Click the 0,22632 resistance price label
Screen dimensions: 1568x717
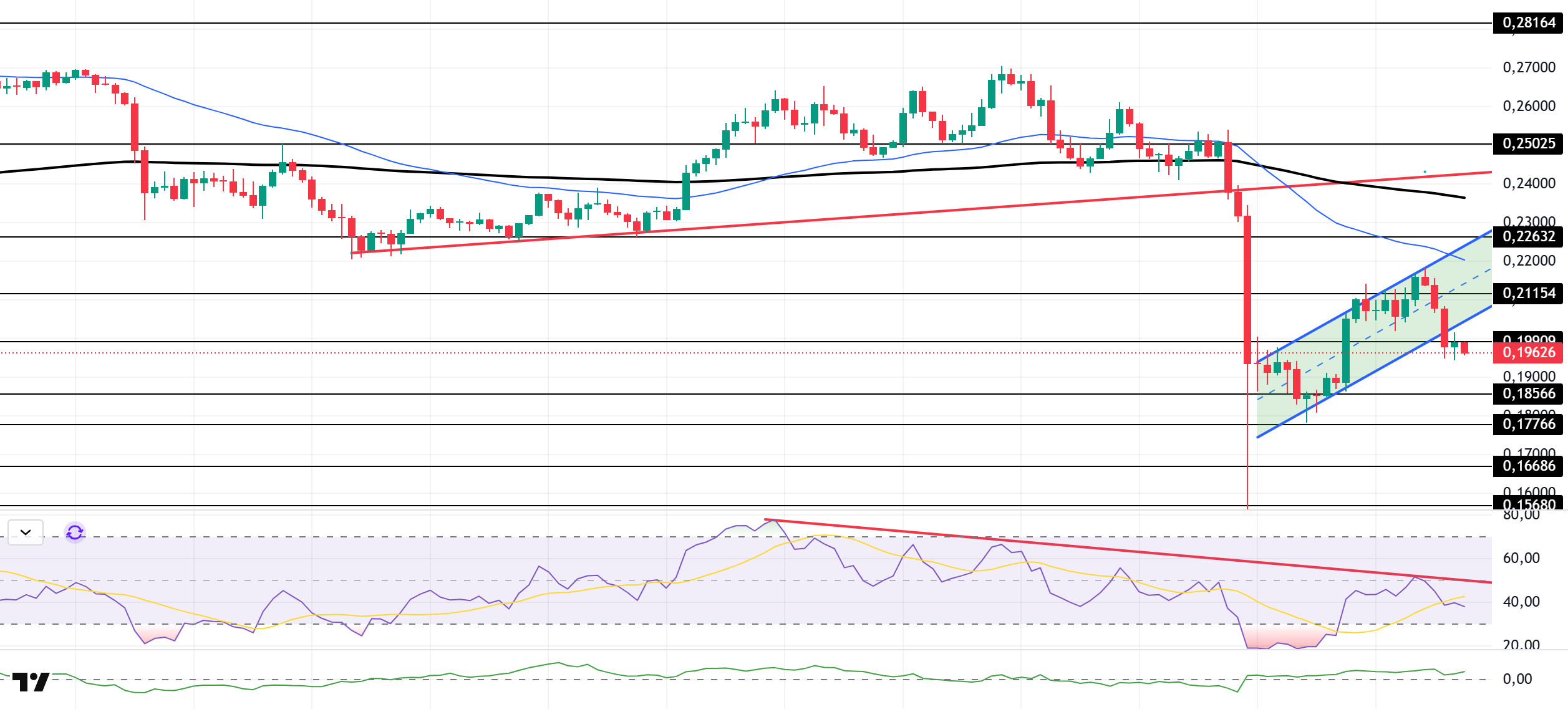pos(1528,237)
